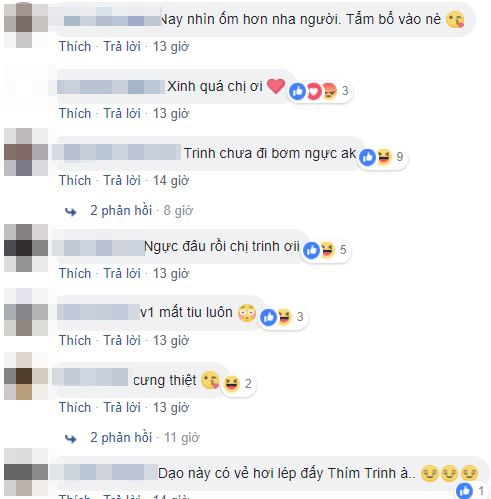This screenshot has height=499, width=491.
Task: Click like reaction icon on 'Ngực đâu rồi chị trinh ơii'
Action: click(312, 250)
